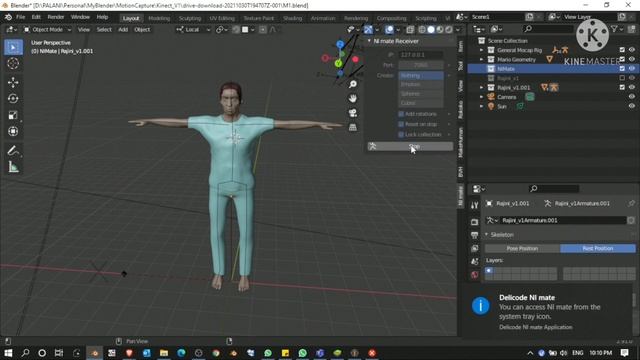Switch to material preview shading icon
This screenshot has width=640, height=360.
[440, 29]
